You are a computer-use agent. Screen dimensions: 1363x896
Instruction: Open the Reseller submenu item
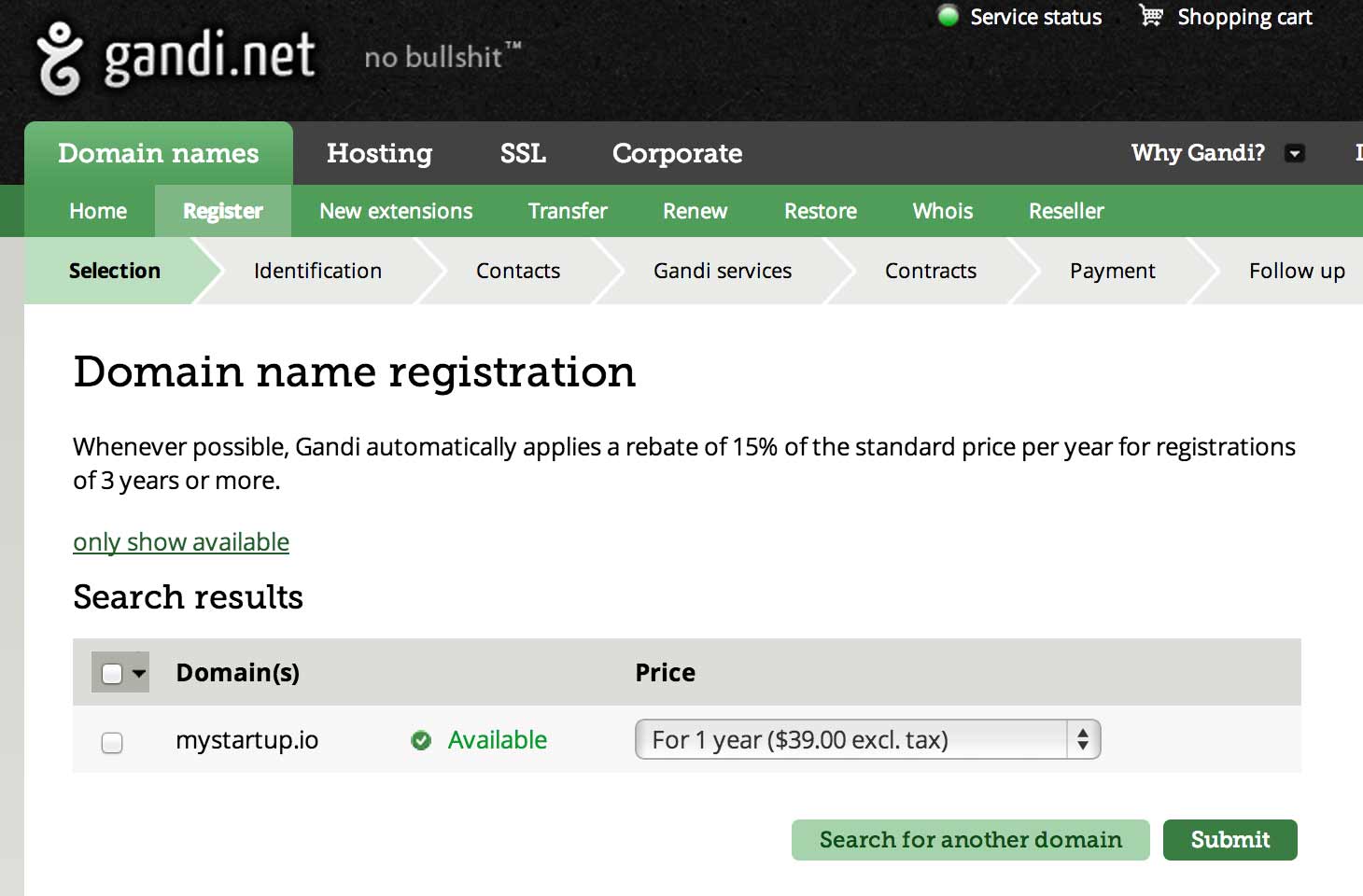coord(1066,211)
